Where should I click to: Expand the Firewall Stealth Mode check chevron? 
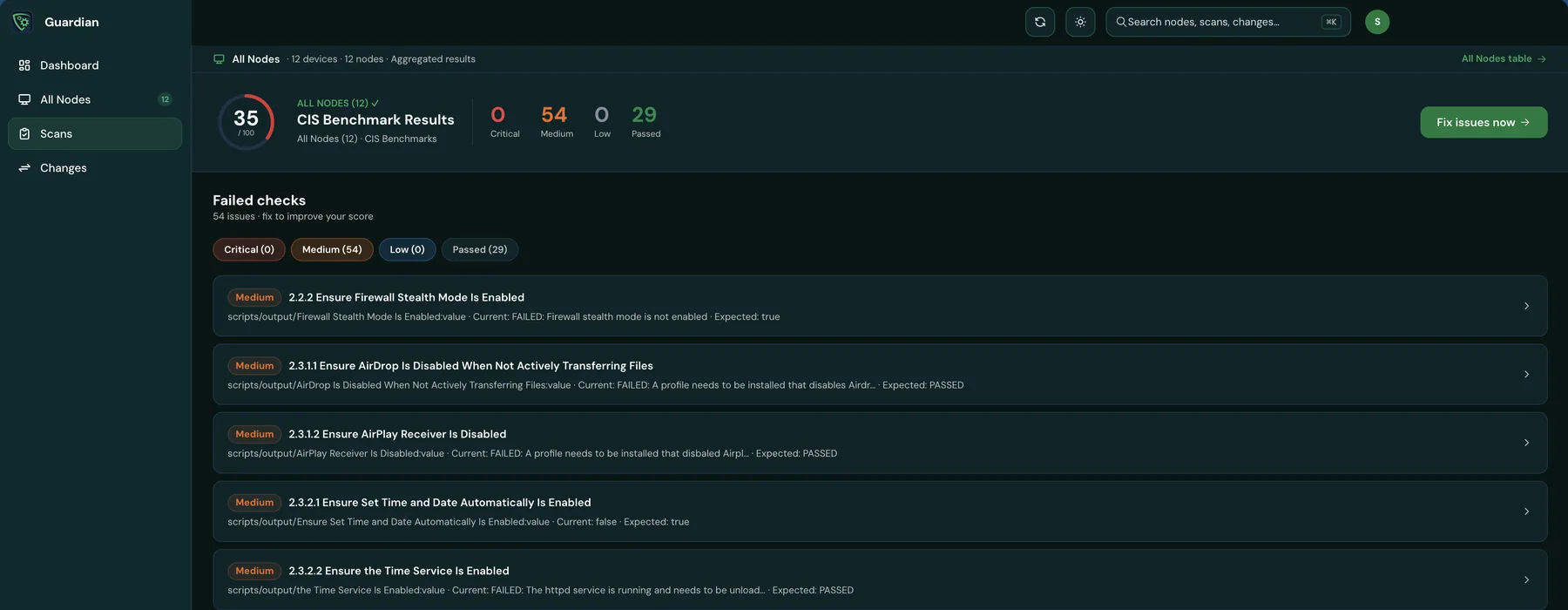pos(1526,306)
